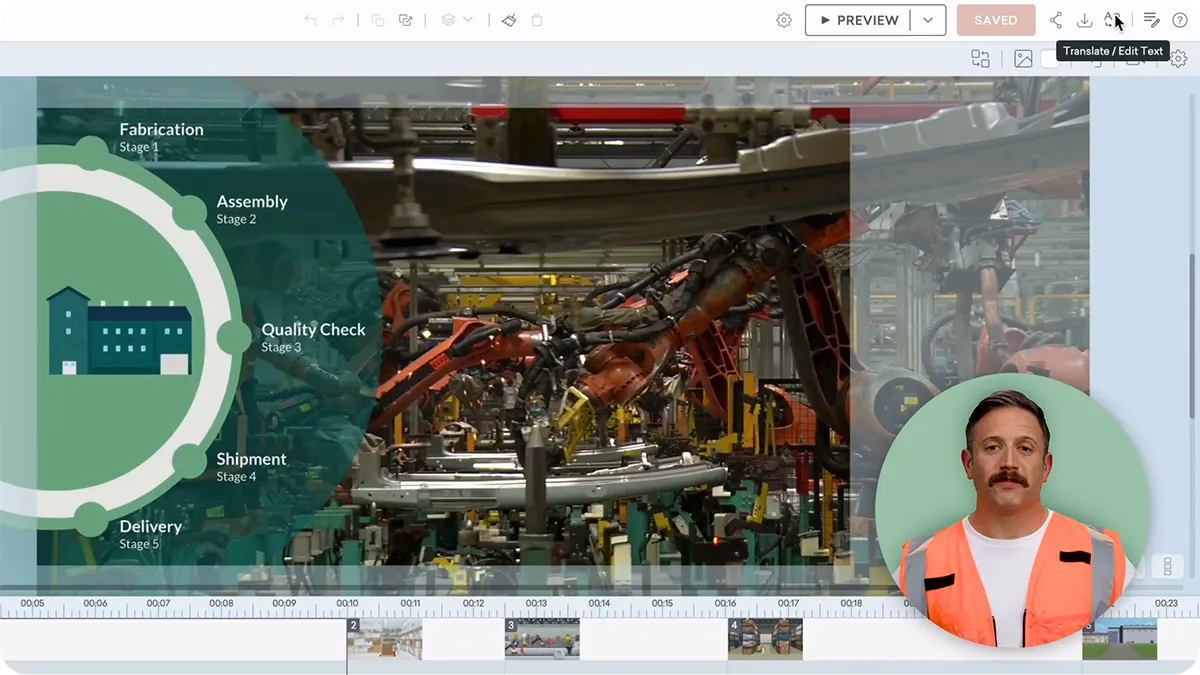Click timeline scene thumbnail 4
Screen dimensions: 1200x675
tap(765, 639)
